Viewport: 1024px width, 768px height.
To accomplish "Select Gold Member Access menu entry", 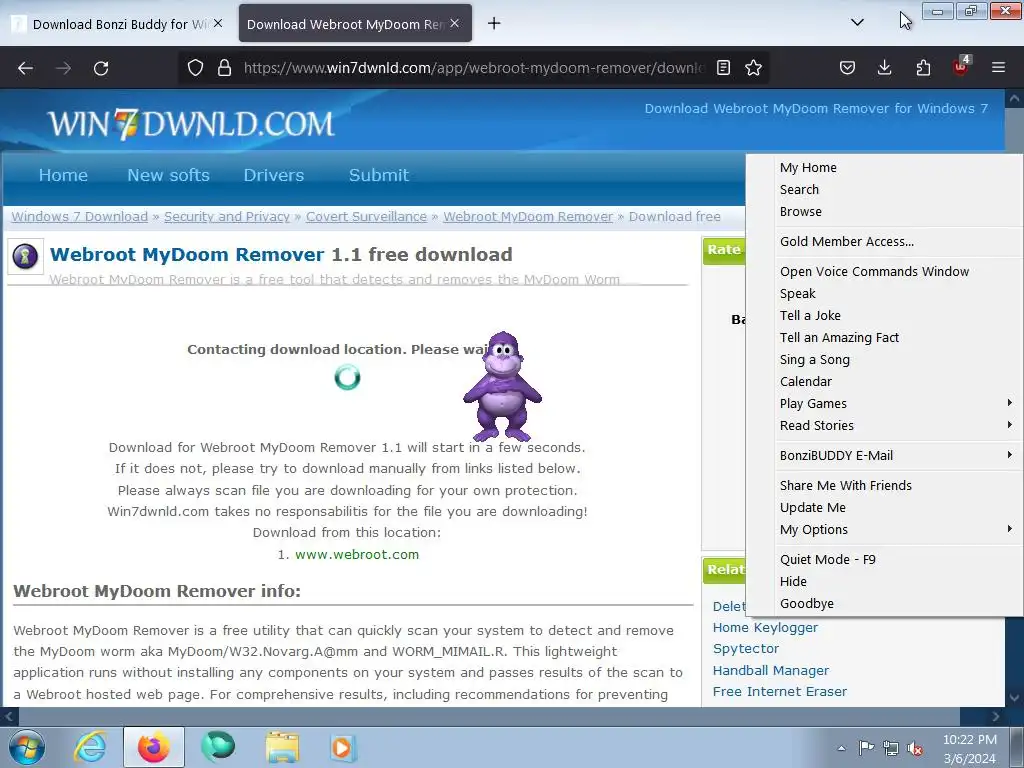I will click(846, 242).
